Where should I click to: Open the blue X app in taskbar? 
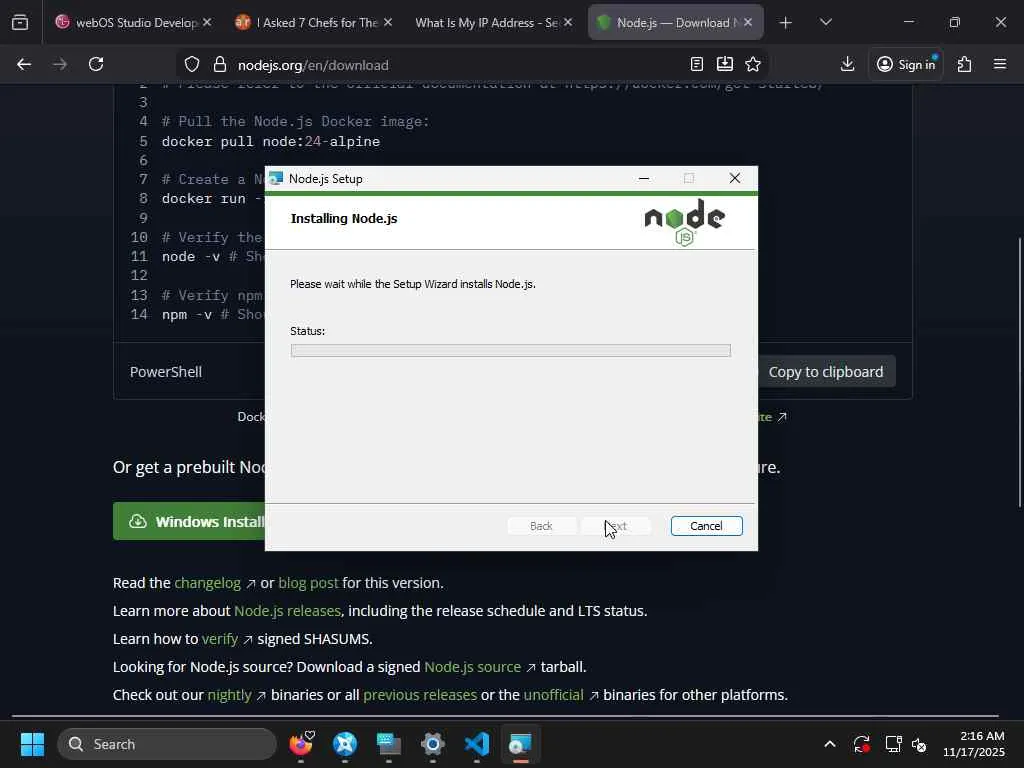pos(345,744)
